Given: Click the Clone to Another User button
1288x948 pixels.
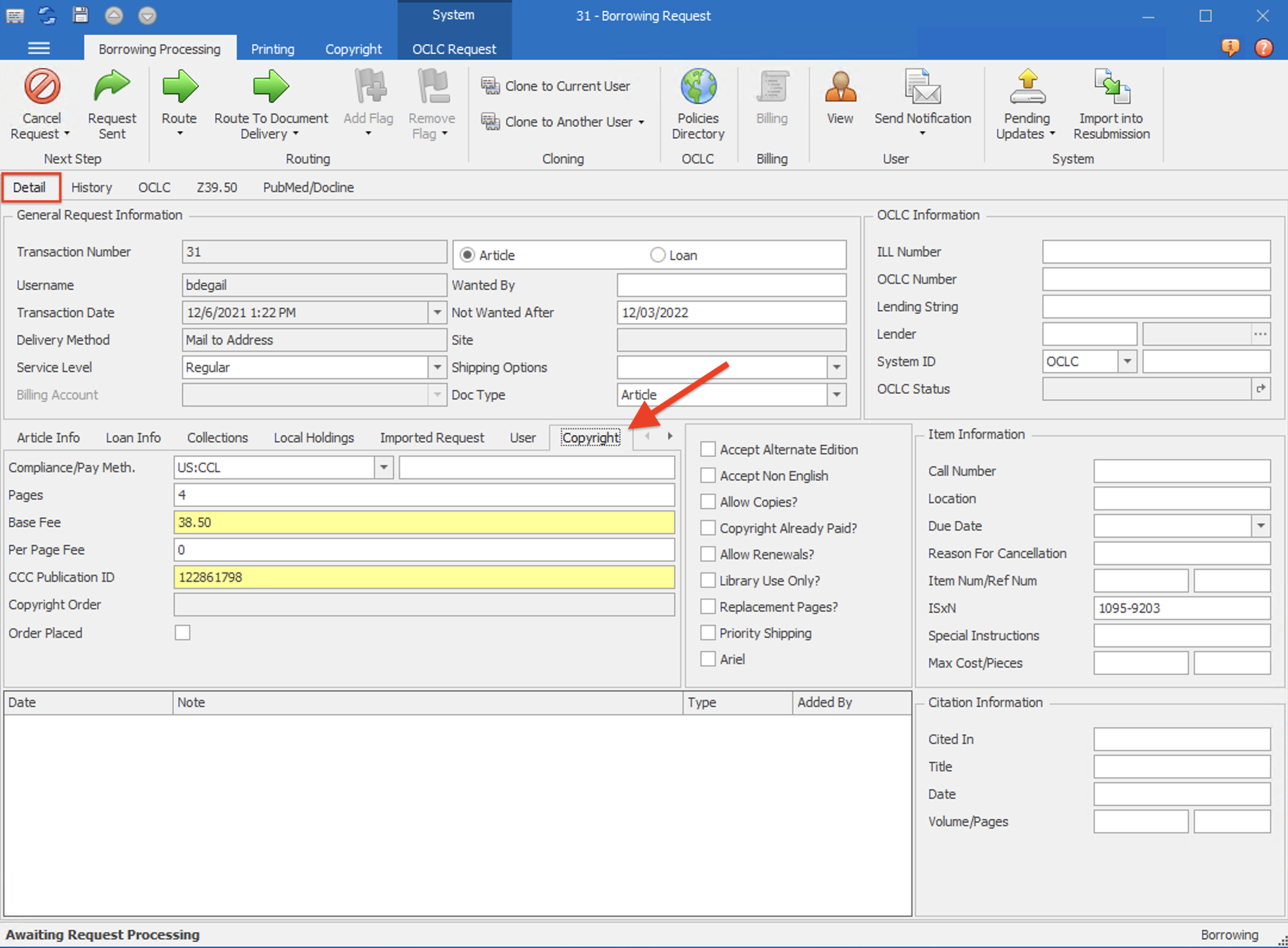Looking at the screenshot, I should [x=563, y=122].
